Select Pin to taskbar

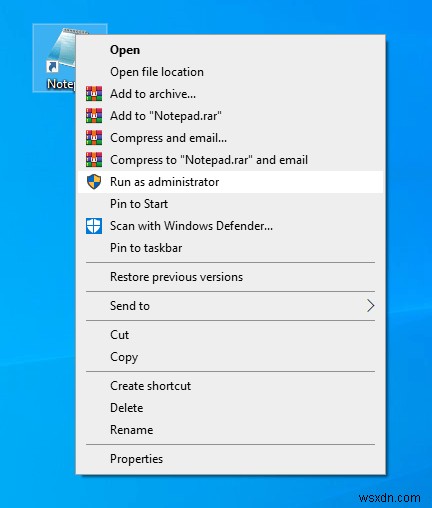(230, 248)
